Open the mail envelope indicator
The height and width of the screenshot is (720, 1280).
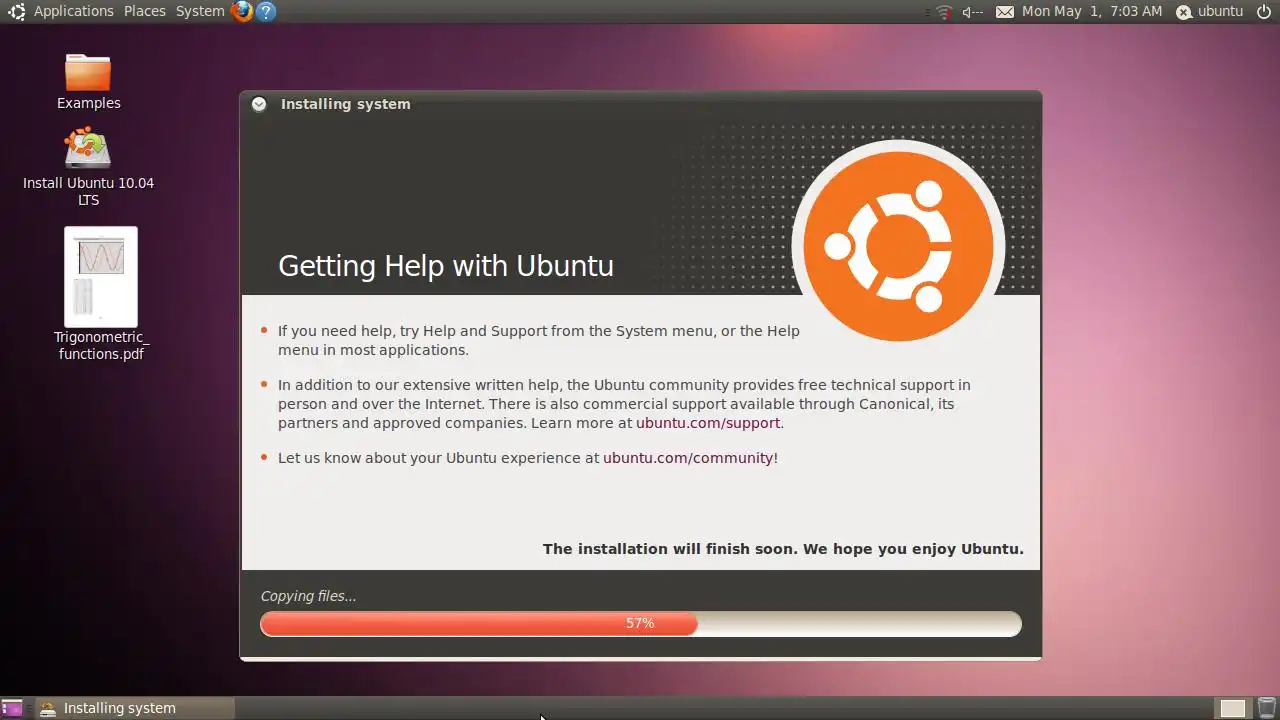tap(1005, 12)
